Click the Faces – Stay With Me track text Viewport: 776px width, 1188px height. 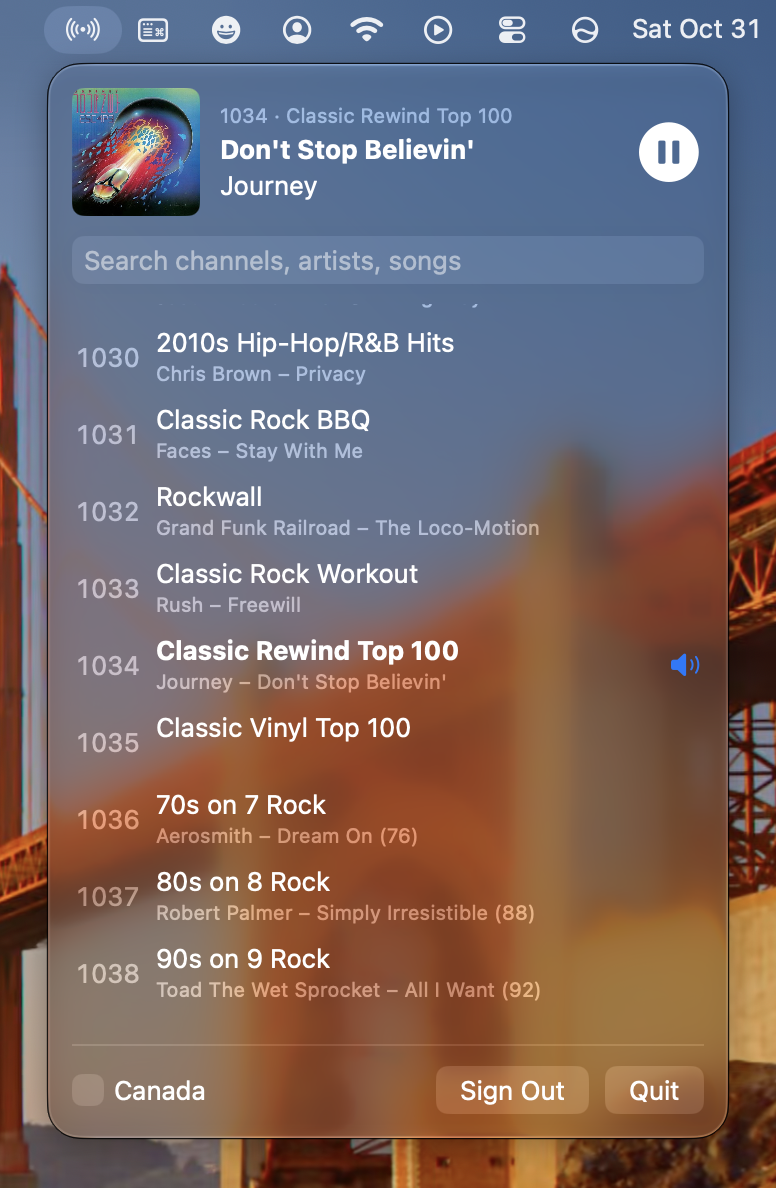[x=259, y=451]
